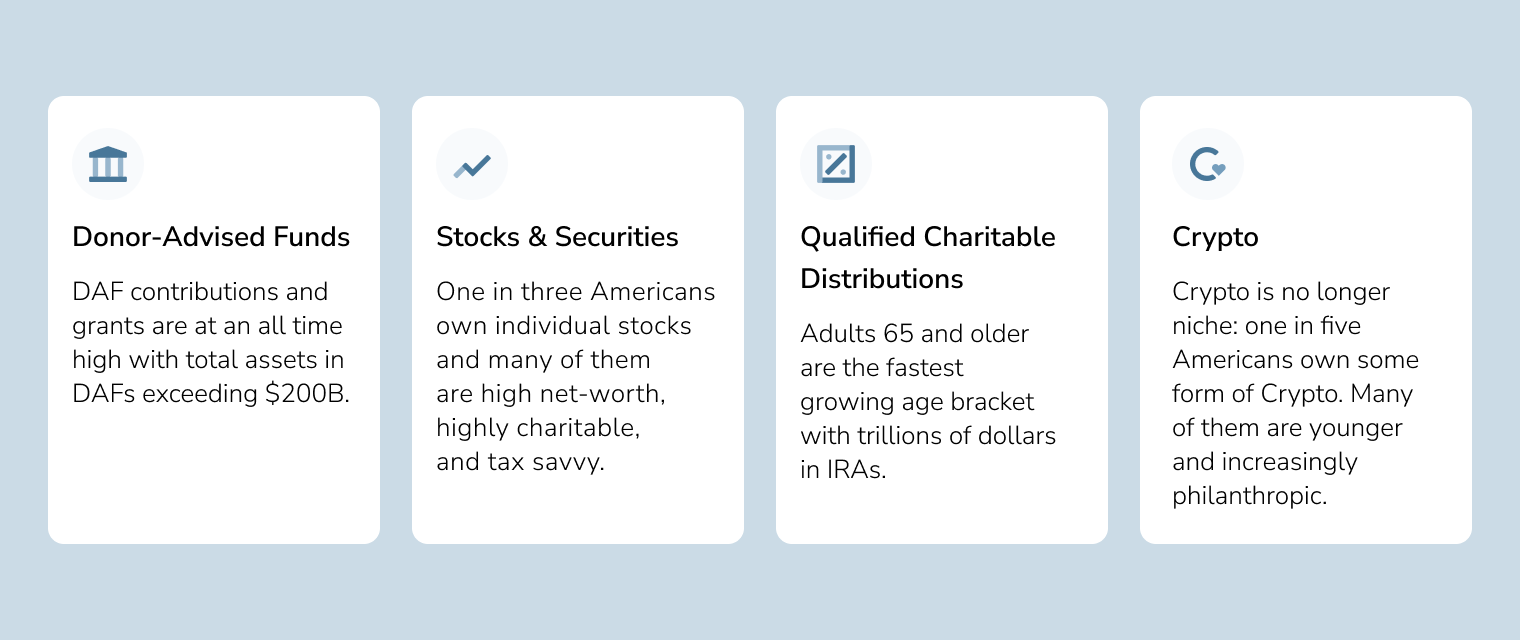Click the bank building icon
The image size is (1520, 640).
108,164
